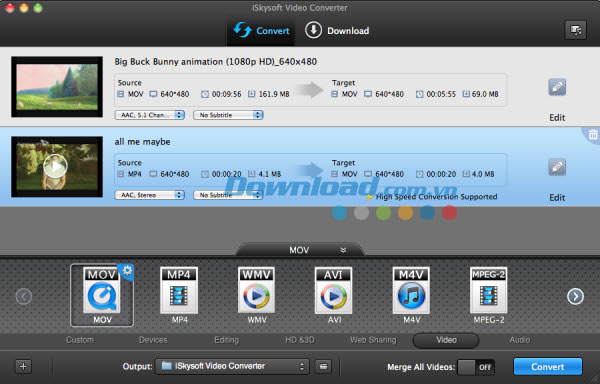
Task: Open the Custom format category
Action: tap(80, 340)
